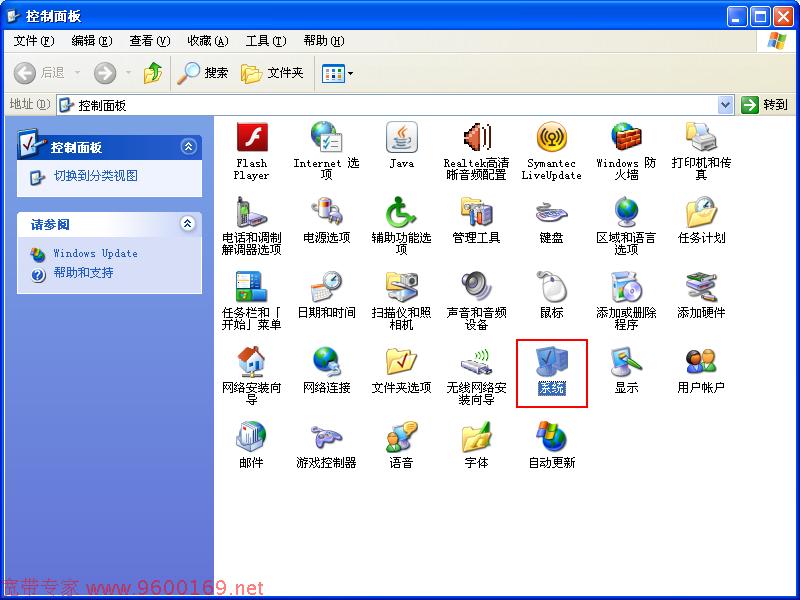
Task: Open the Java control panel icon
Action: pyautogui.click(x=402, y=145)
